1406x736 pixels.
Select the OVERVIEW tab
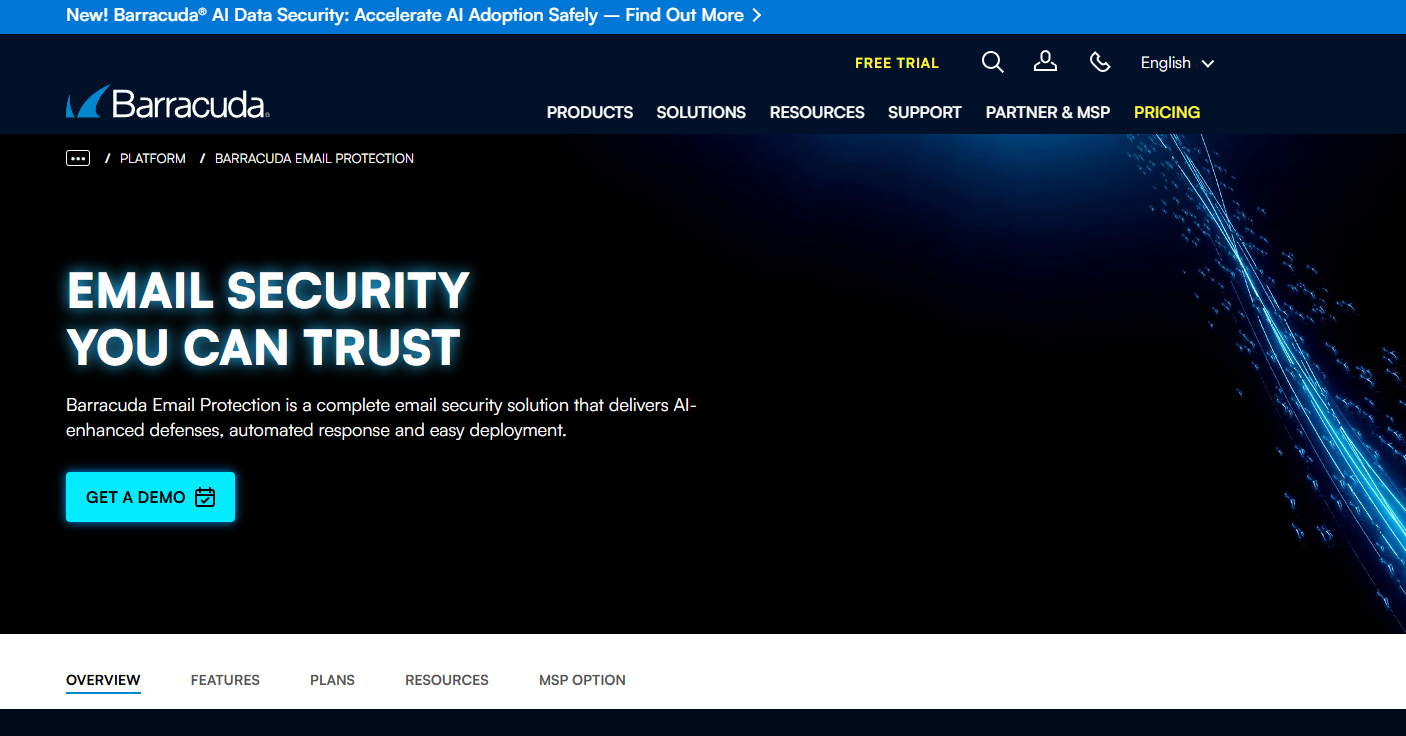[x=103, y=680]
